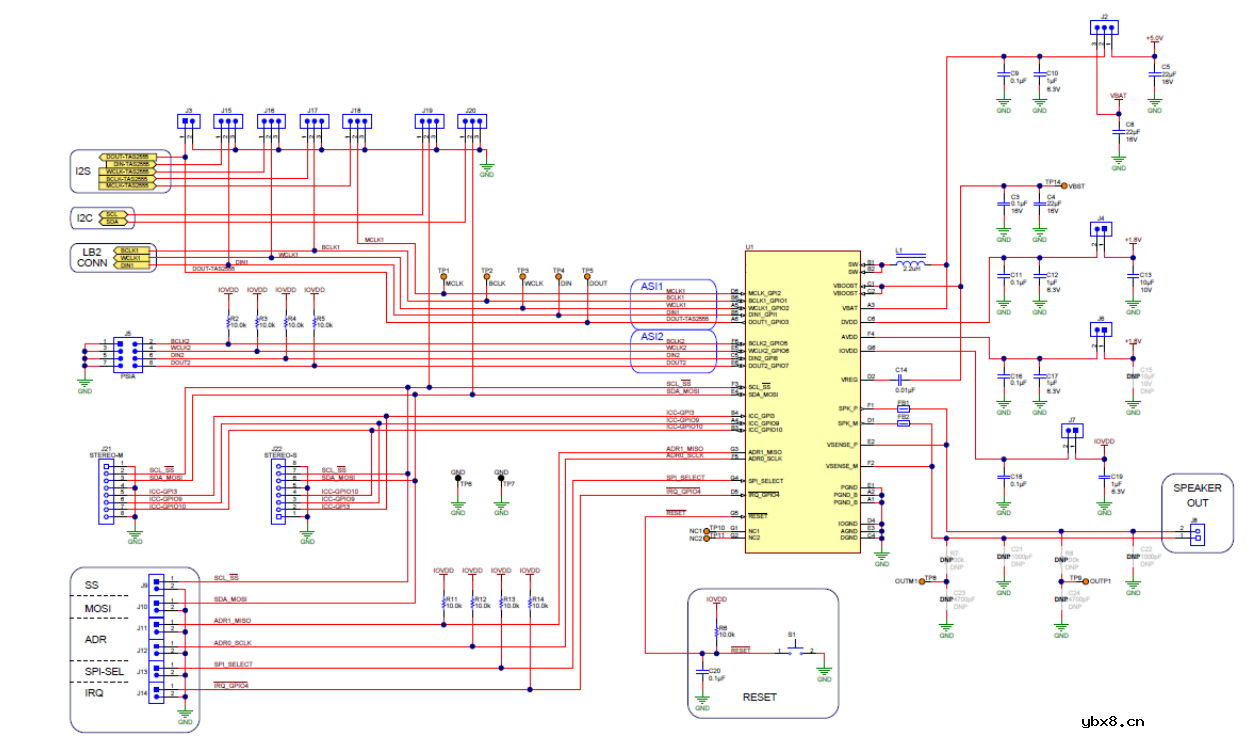Click the C14 0.01µF capacitor
Screen dimensions: 1260x752
pos(901,378)
